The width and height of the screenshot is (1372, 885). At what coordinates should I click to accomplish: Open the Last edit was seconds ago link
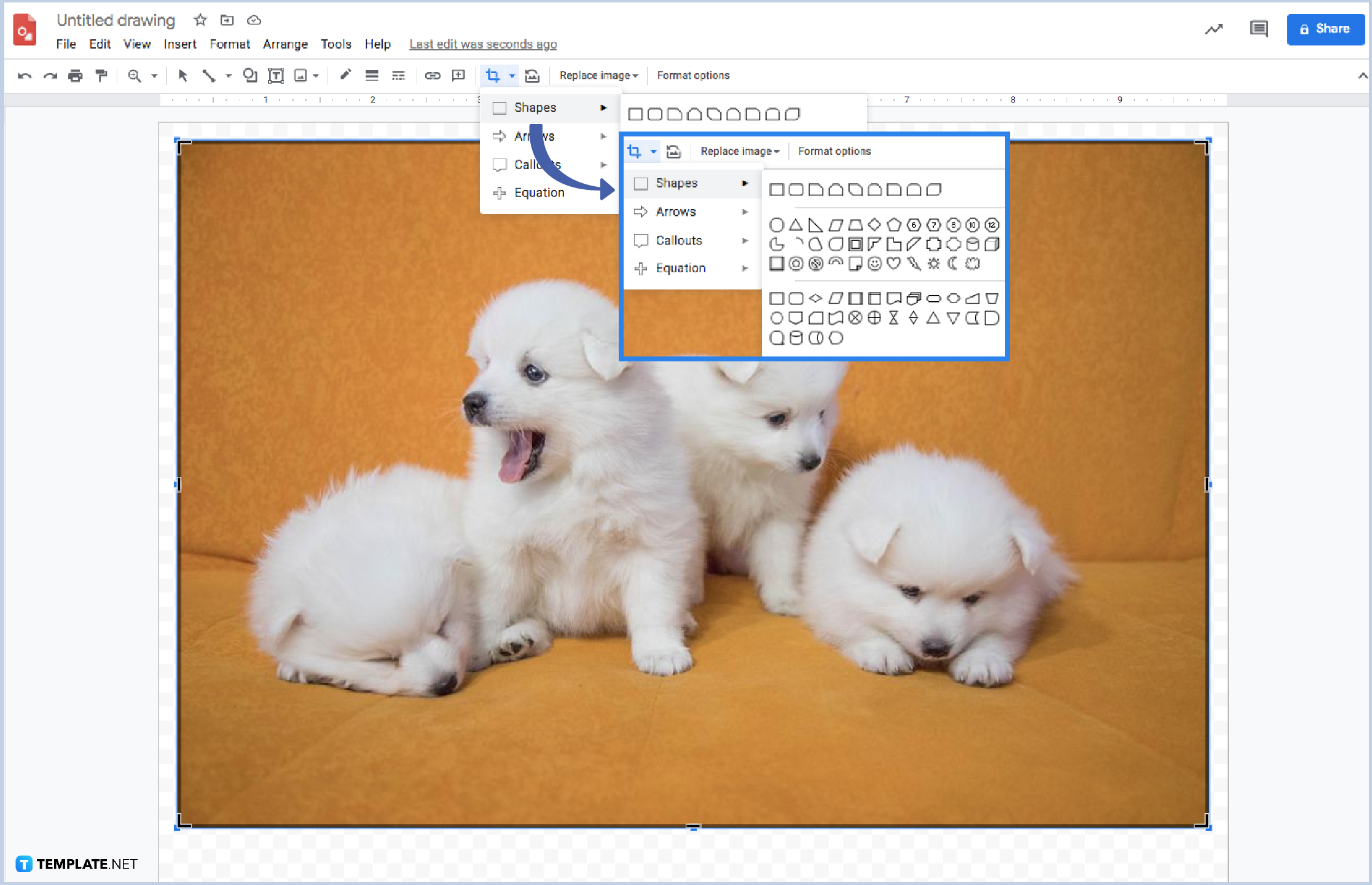pyautogui.click(x=483, y=44)
